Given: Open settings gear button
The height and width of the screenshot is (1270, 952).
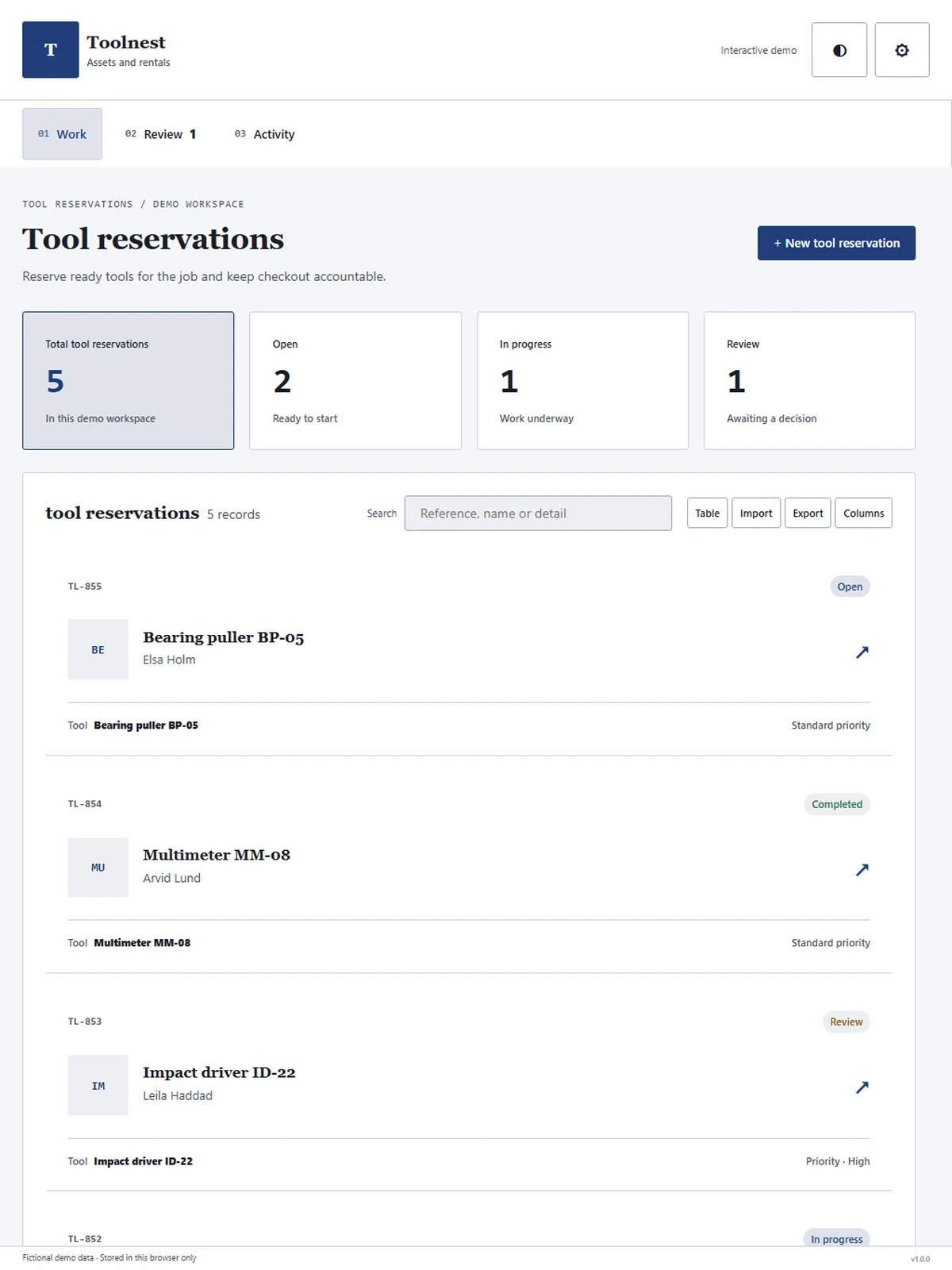Looking at the screenshot, I should coord(902,50).
